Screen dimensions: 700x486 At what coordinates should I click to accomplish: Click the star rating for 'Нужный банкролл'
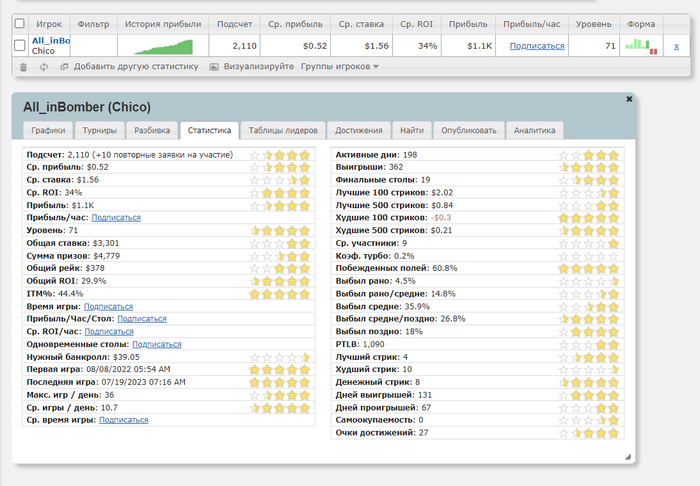[x=279, y=357]
